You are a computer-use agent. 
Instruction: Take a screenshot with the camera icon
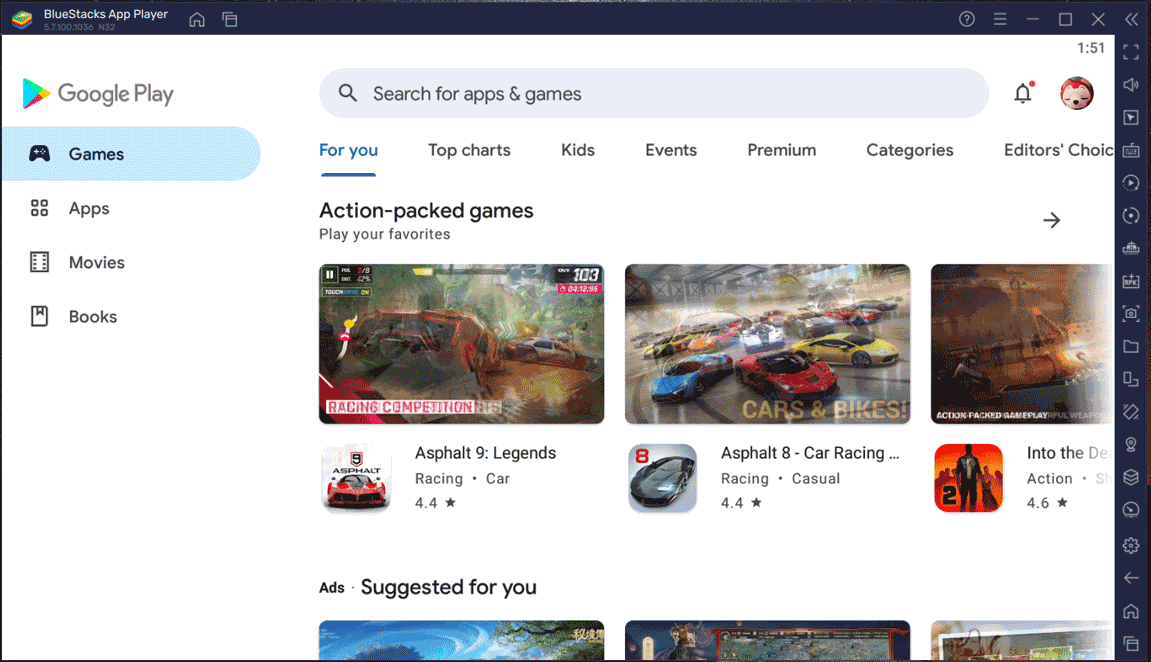point(1131,314)
